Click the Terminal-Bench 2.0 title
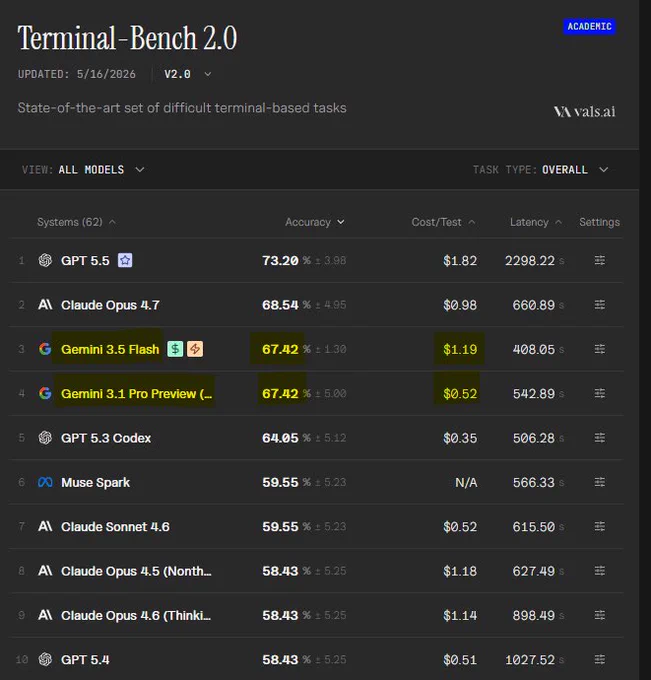Image resolution: width=651 pixels, height=680 pixels. coord(127,38)
